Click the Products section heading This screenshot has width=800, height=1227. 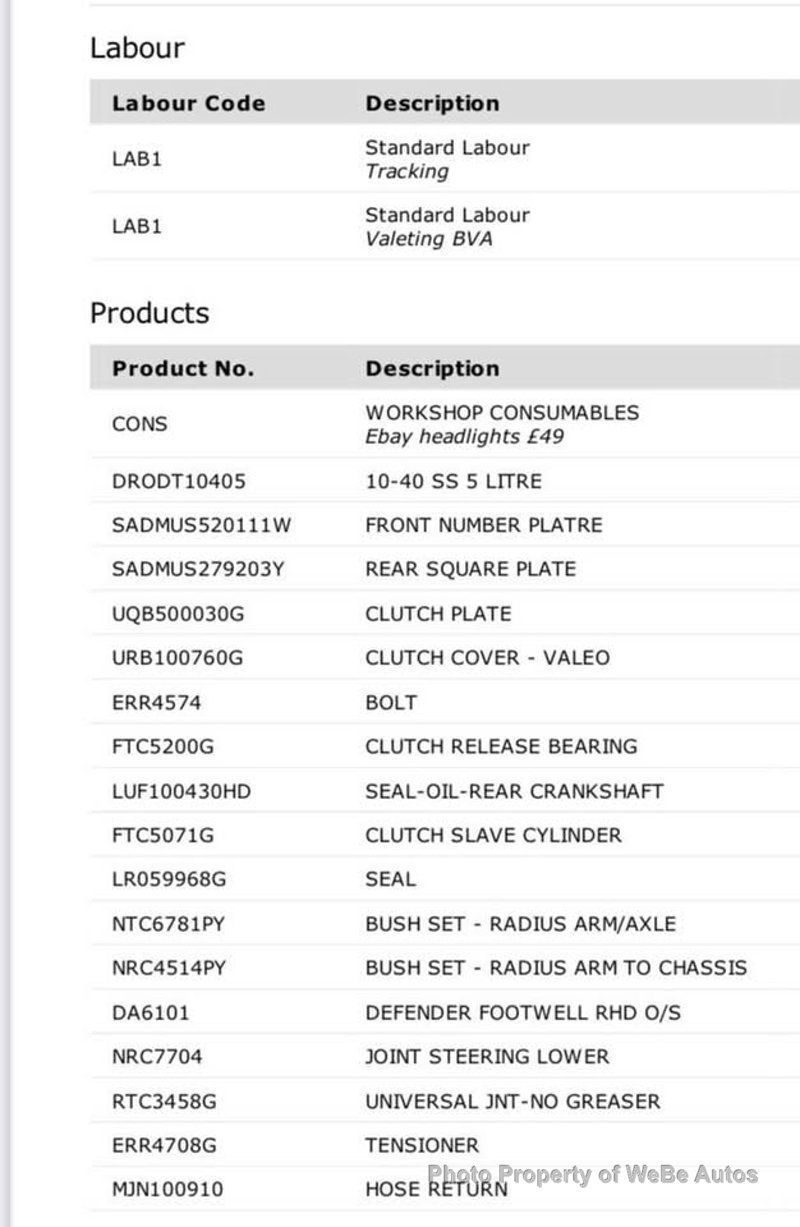click(x=150, y=313)
